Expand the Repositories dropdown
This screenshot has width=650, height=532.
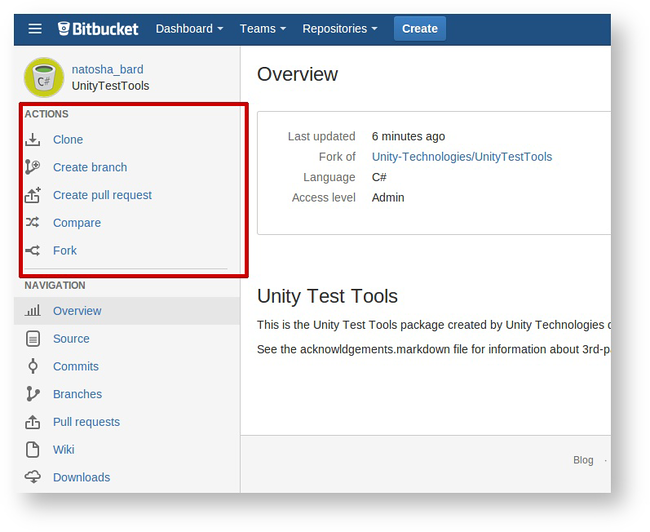(339, 29)
